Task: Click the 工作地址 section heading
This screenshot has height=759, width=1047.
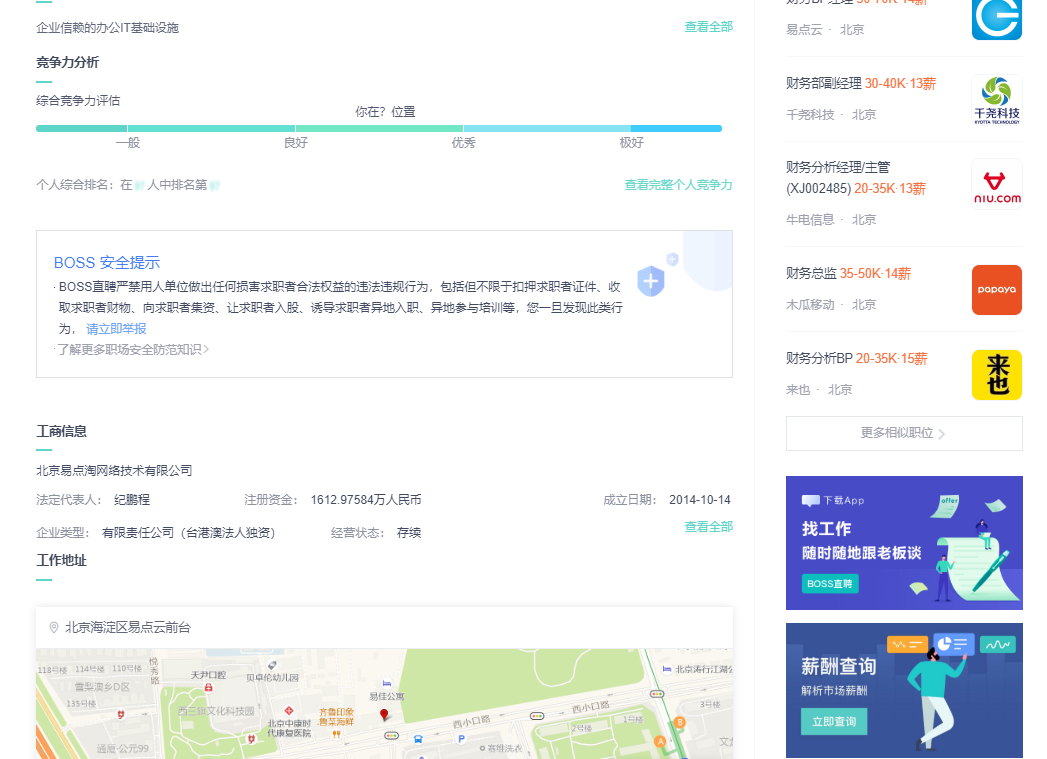Action: click(x=61, y=560)
